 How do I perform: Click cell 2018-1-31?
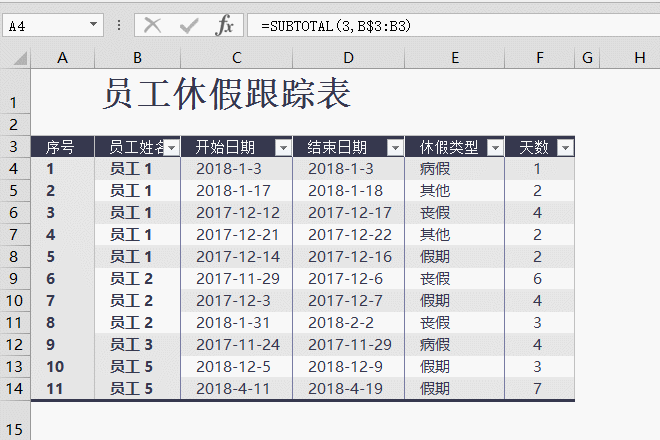point(237,323)
